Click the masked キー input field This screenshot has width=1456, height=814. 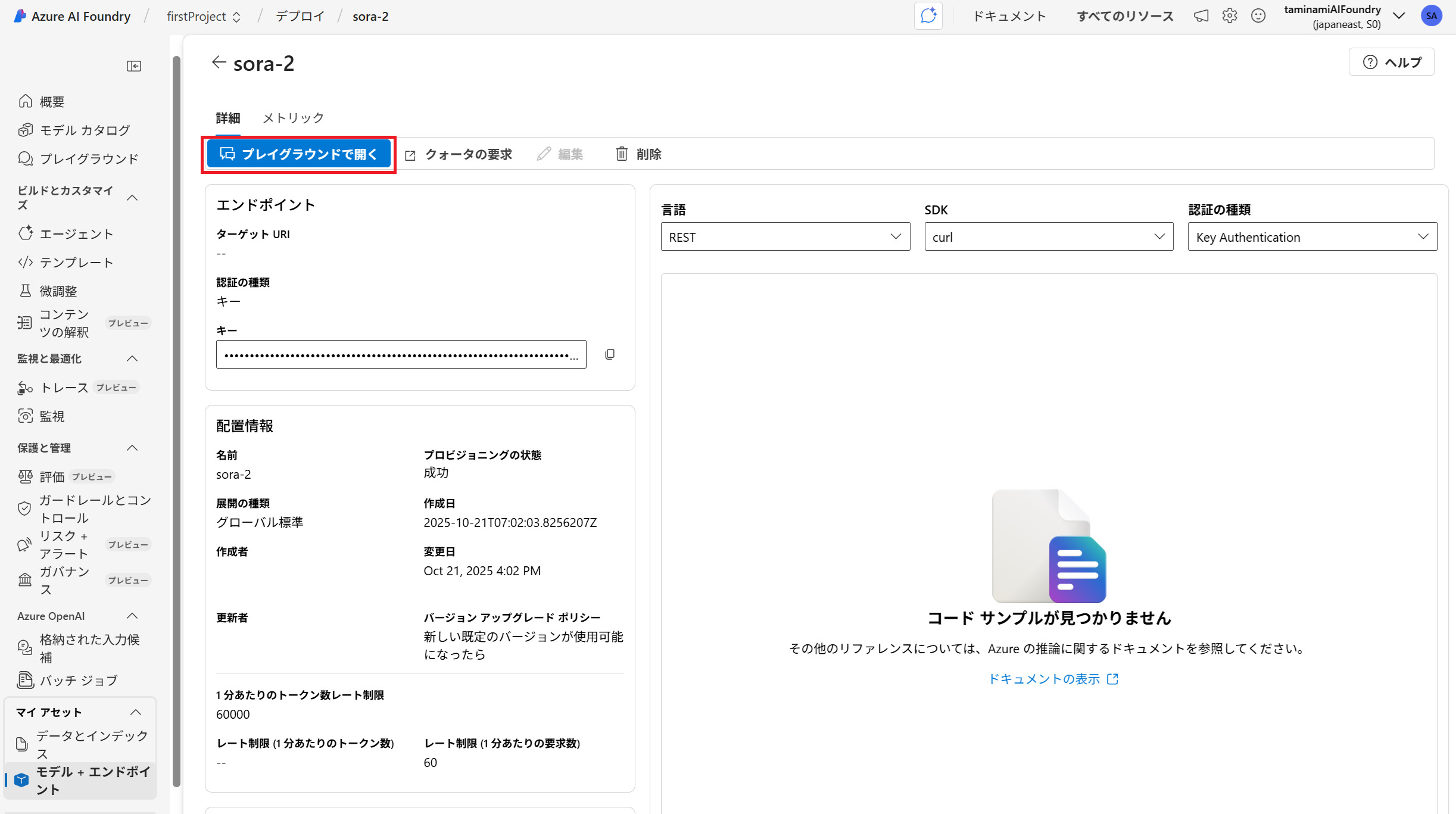[400, 355]
